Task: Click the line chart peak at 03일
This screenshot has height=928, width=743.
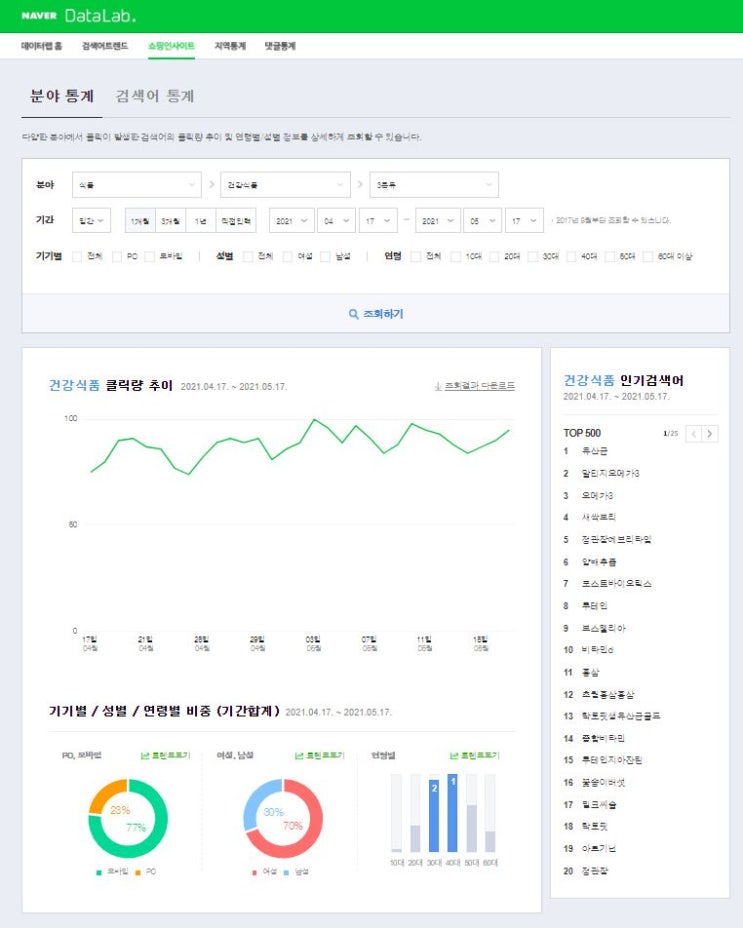Action: (314, 420)
